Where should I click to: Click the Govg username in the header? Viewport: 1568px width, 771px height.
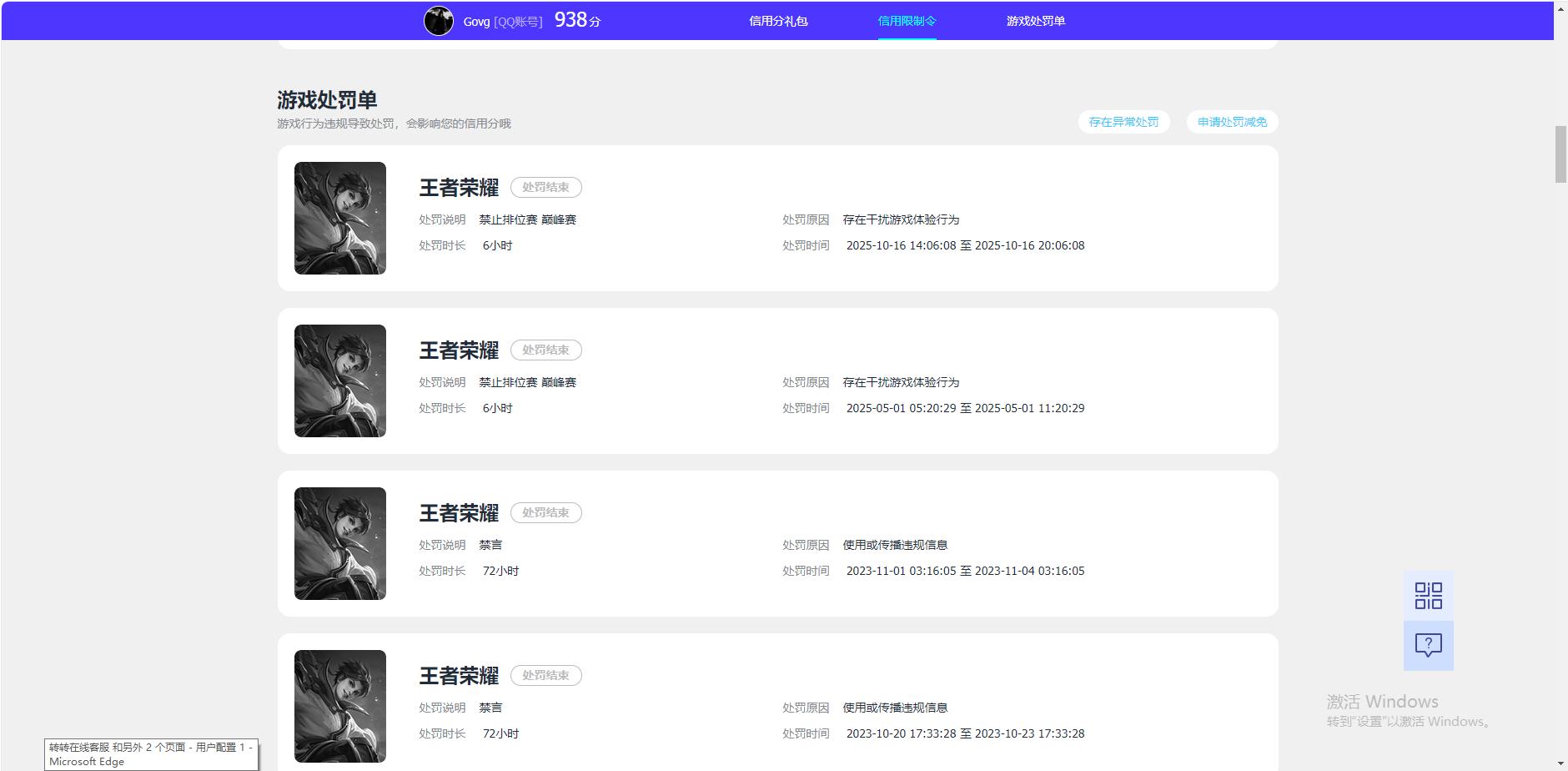476,22
